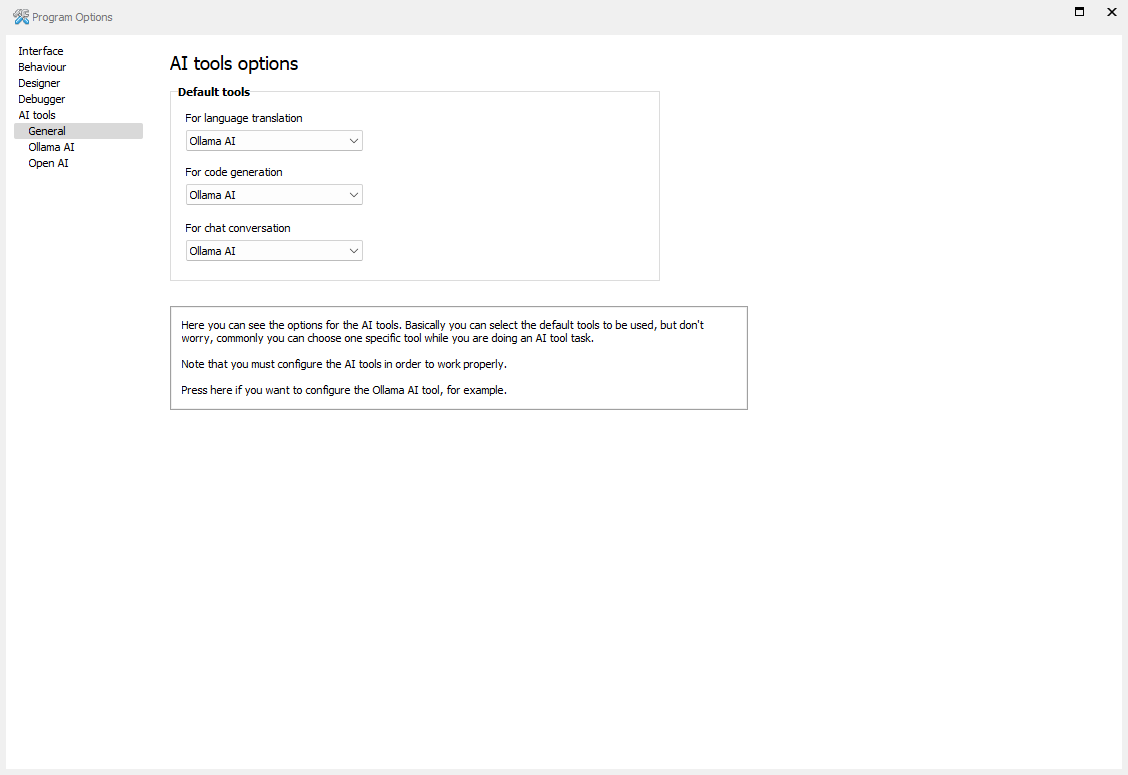Viewport: 1128px width, 775px height.
Task: Click the 'For chat conversation' label
Action: (x=238, y=228)
